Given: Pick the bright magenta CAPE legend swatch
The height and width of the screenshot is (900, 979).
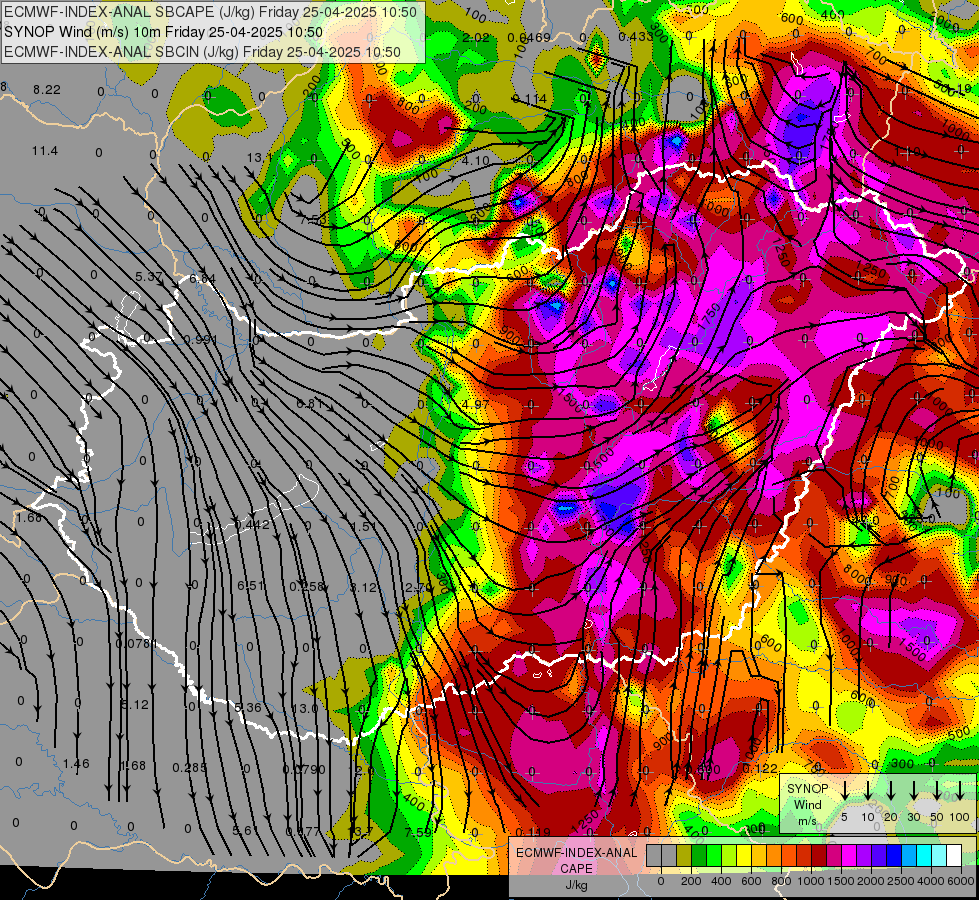Looking at the screenshot, I should click(849, 855).
